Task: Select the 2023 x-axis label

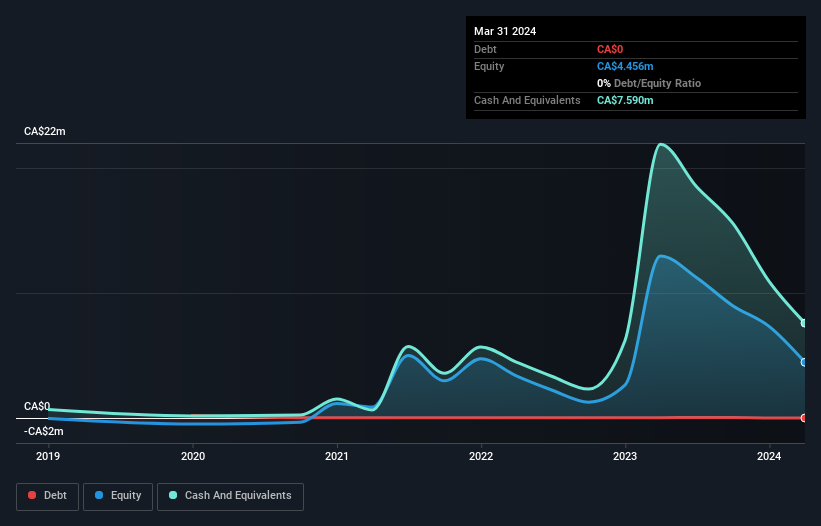Action: tap(625, 456)
